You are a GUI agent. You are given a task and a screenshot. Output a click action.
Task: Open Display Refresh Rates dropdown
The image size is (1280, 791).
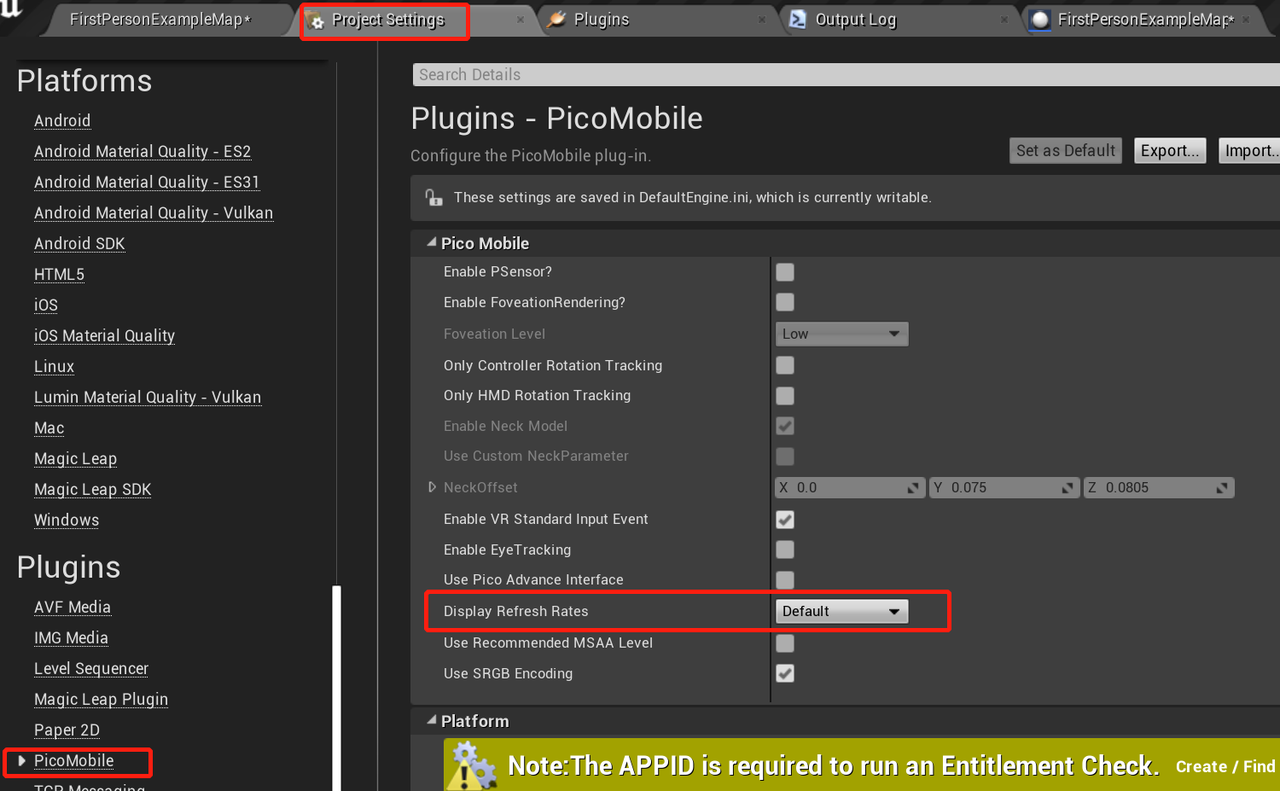pyautogui.click(x=842, y=611)
